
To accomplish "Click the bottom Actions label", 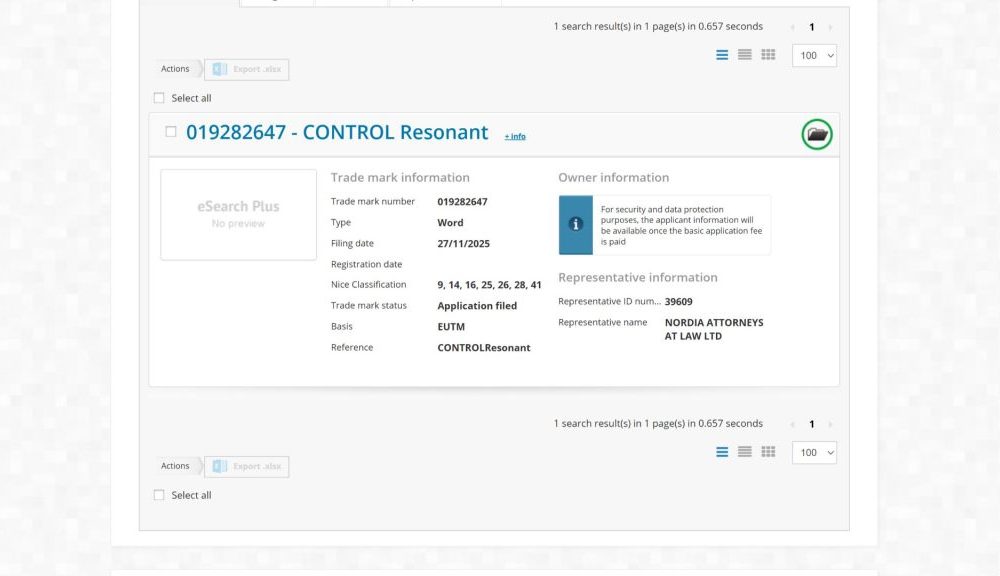I will pos(175,466).
